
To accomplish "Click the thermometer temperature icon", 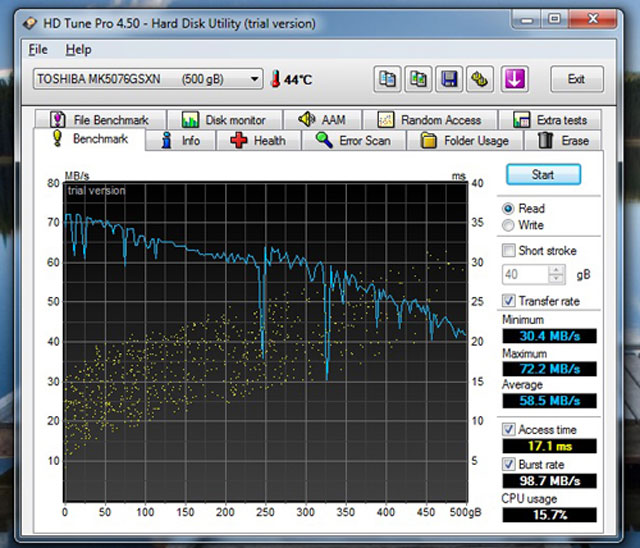I will point(274,79).
